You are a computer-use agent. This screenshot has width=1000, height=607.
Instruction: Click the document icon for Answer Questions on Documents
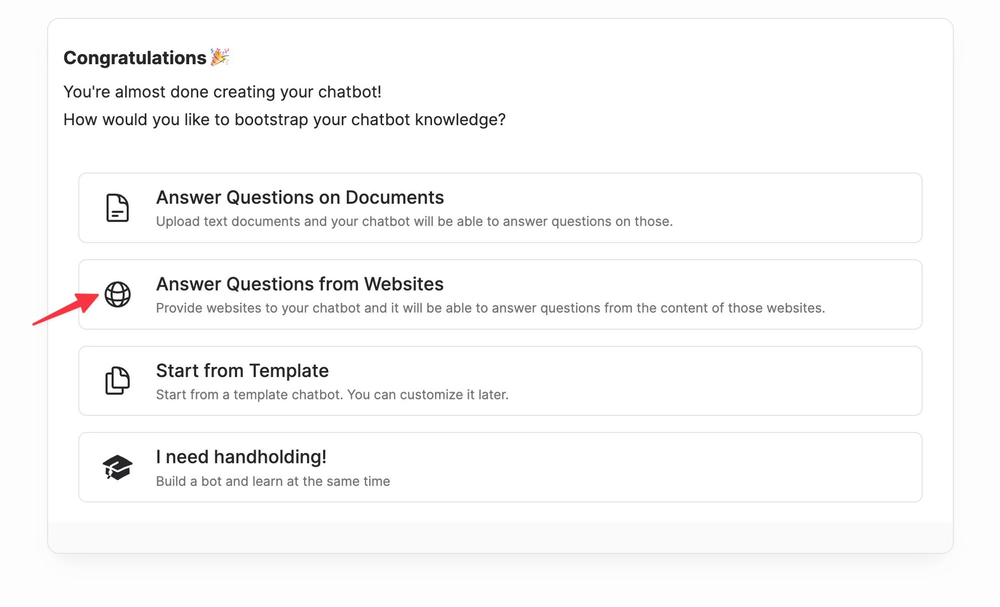tap(118, 208)
